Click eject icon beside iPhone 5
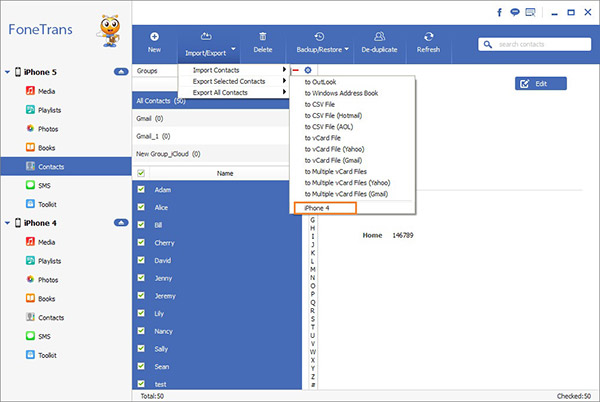This screenshot has height=402, width=600. pyautogui.click(x=121, y=72)
